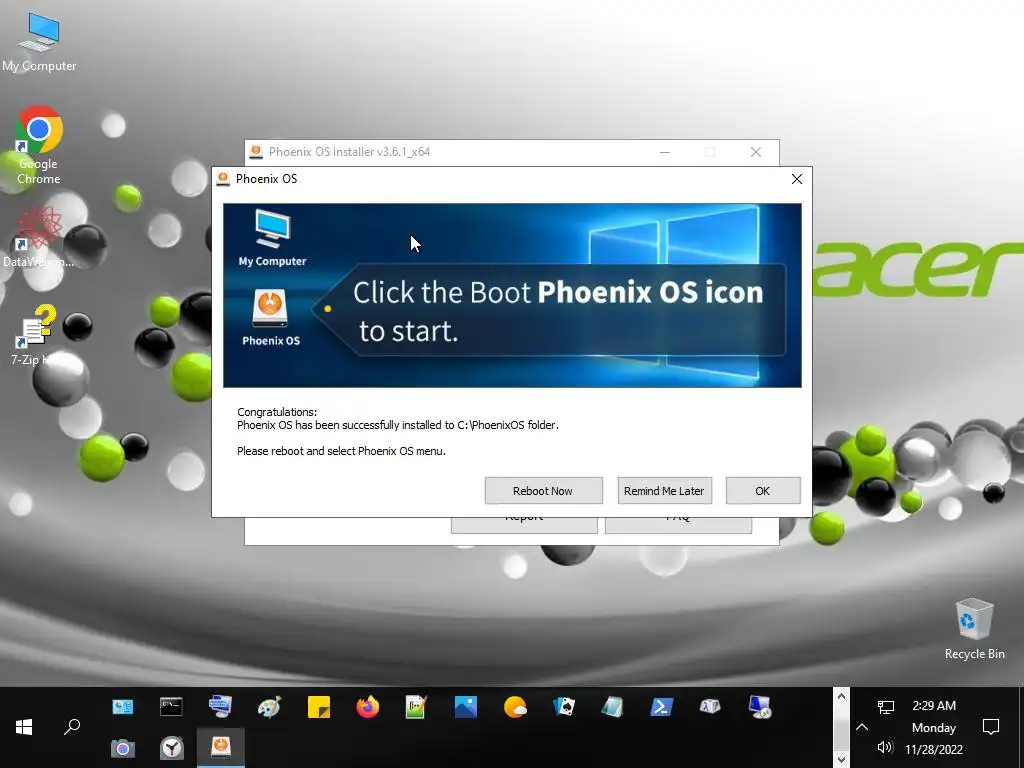
Task: Open the volume speaker tray icon
Action: [886, 747]
